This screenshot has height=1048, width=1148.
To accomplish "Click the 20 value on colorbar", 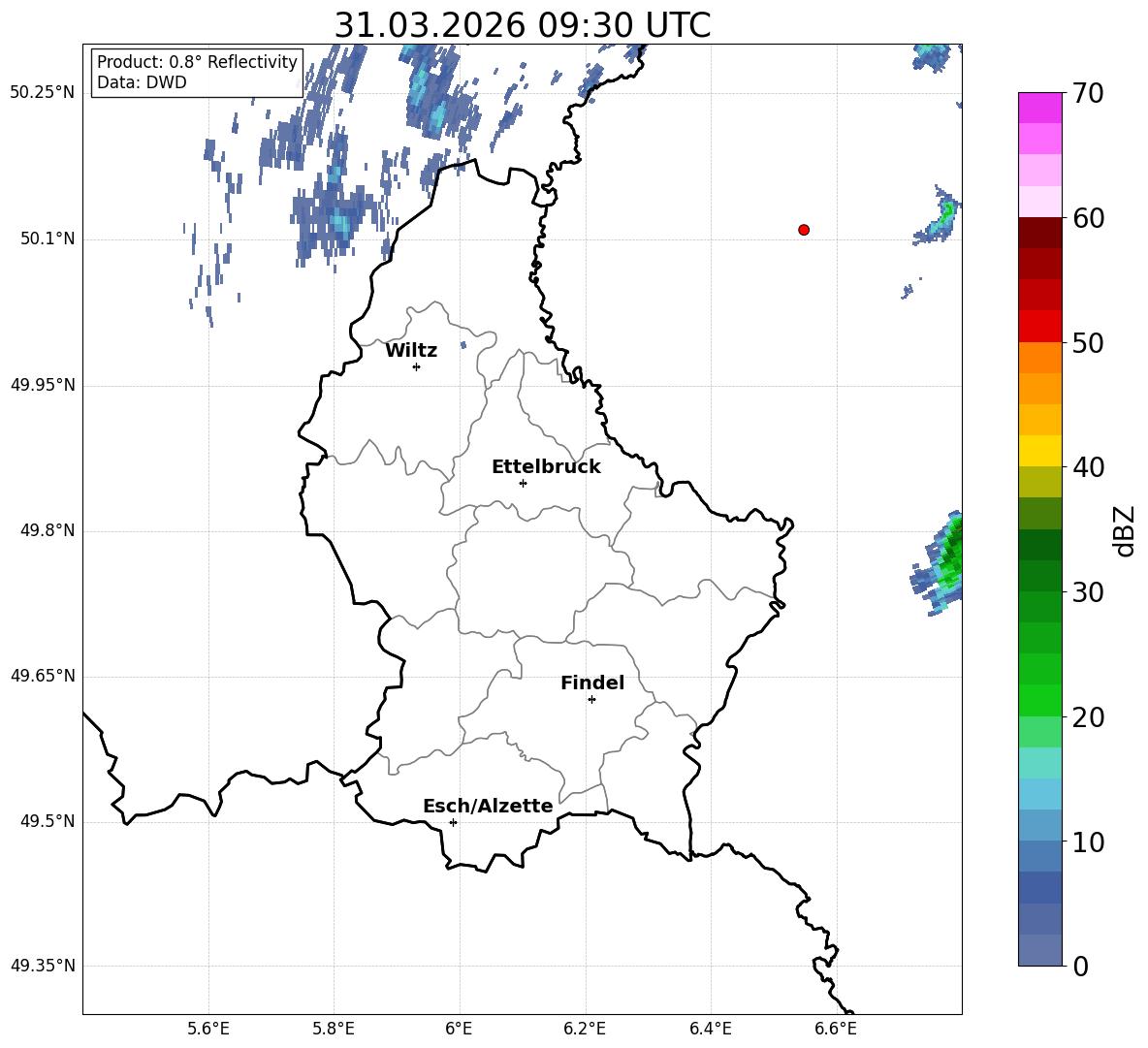I will click(1087, 717).
